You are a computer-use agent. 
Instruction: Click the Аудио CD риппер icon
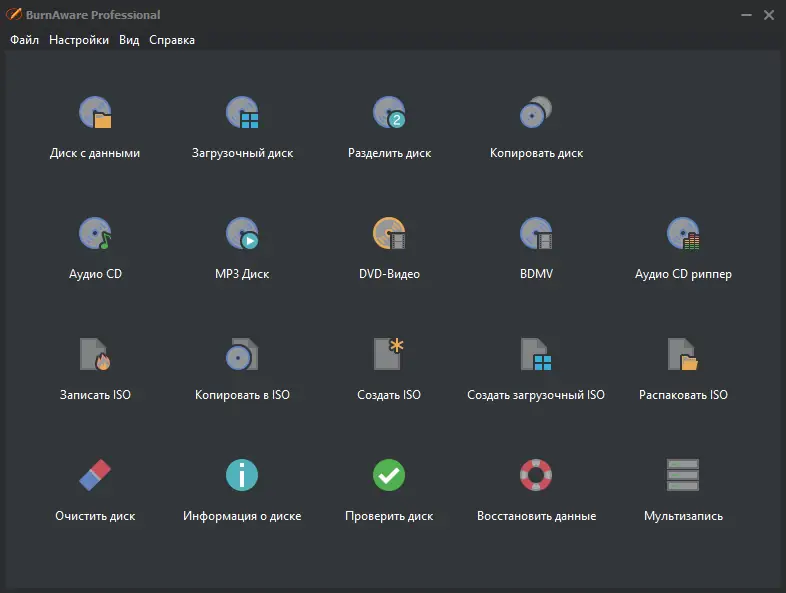pyautogui.click(x=683, y=233)
